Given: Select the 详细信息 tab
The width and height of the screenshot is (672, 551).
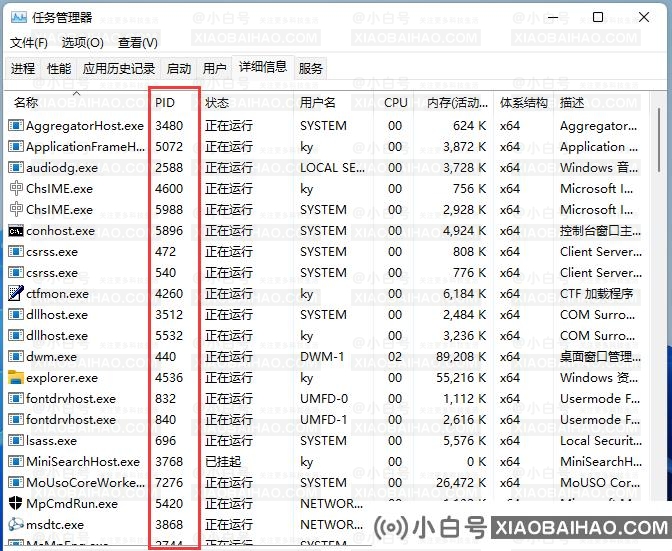Looking at the screenshot, I should click(263, 67).
